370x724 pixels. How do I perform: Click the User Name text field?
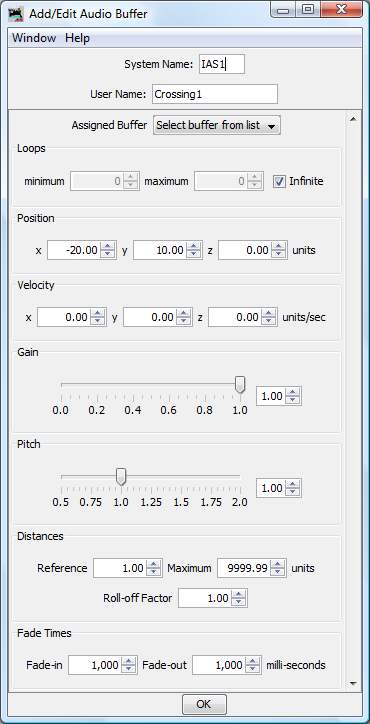[215, 94]
